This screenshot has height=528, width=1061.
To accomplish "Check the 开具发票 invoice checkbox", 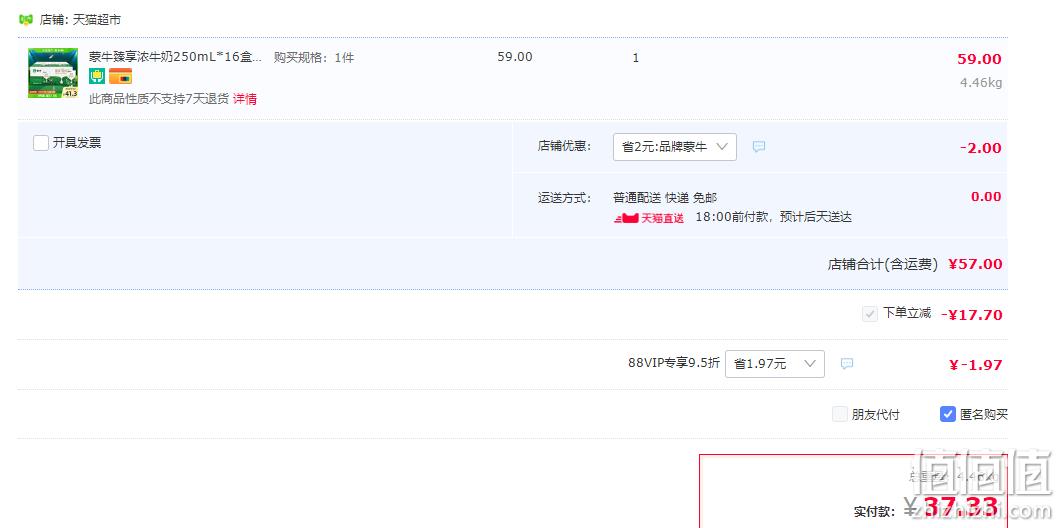I will click(41, 143).
